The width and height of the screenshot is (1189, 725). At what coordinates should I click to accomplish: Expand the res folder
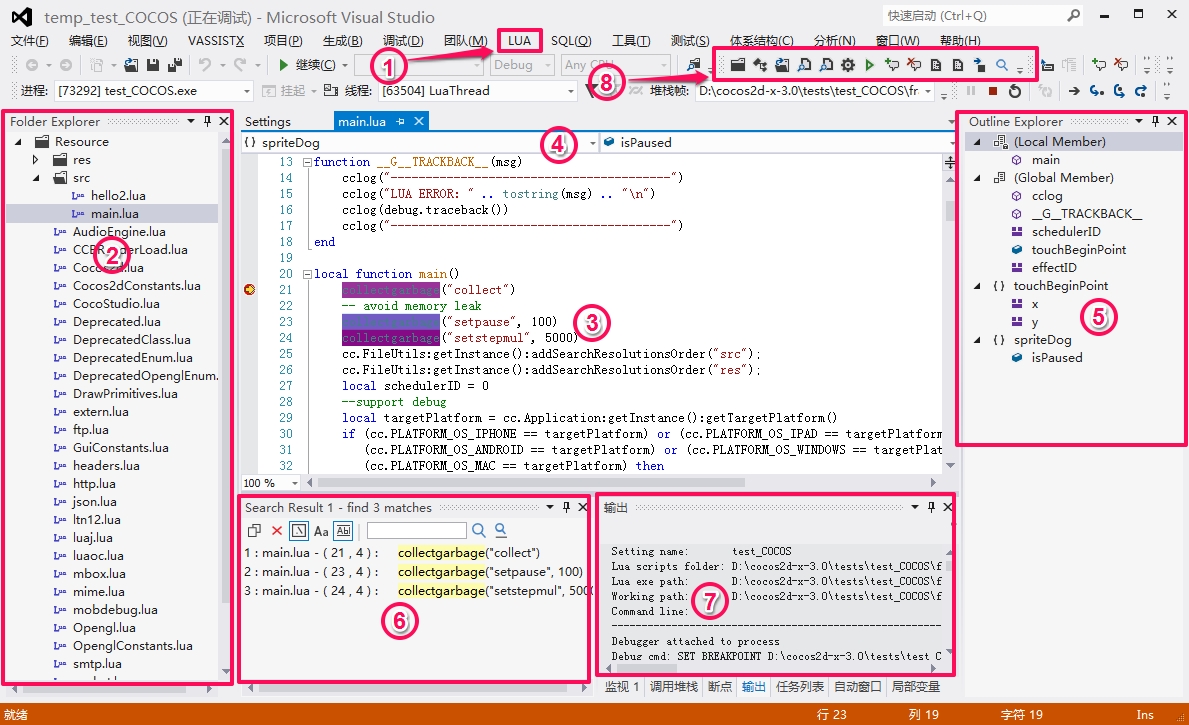point(35,160)
